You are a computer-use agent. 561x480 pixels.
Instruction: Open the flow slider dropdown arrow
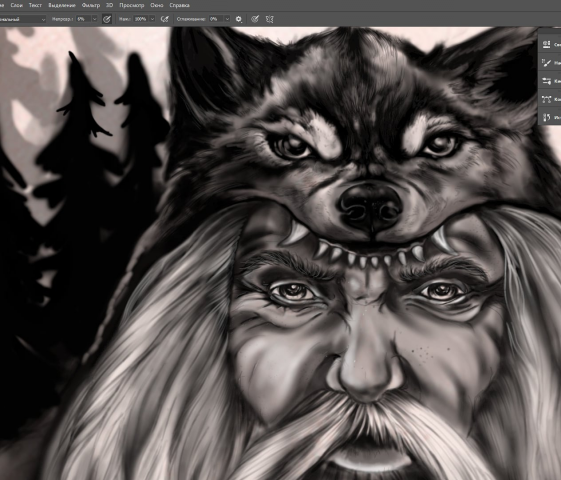tap(152, 19)
